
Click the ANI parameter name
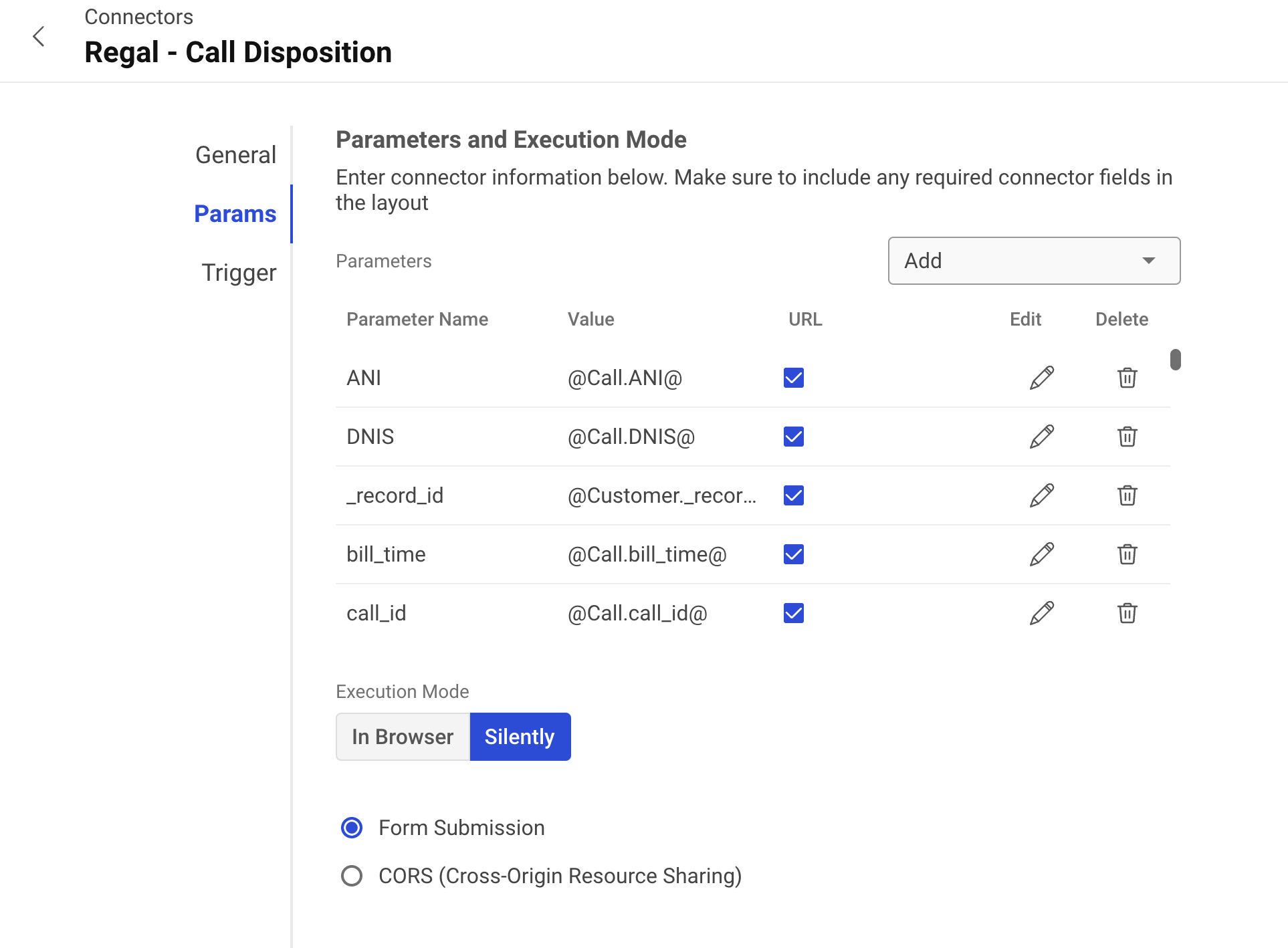coord(364,378)
